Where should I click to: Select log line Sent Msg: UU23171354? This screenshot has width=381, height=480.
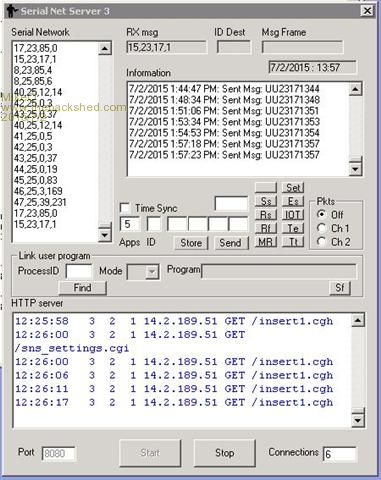224,133
